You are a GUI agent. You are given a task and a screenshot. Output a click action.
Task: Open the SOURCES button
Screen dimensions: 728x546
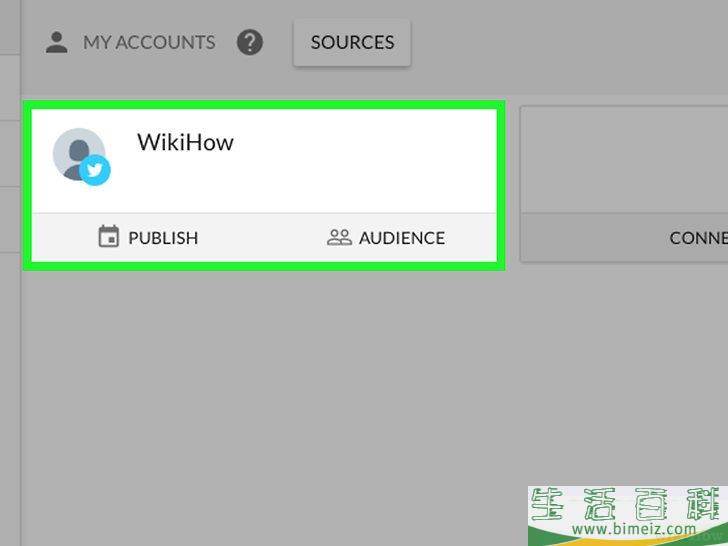[352, 43]
